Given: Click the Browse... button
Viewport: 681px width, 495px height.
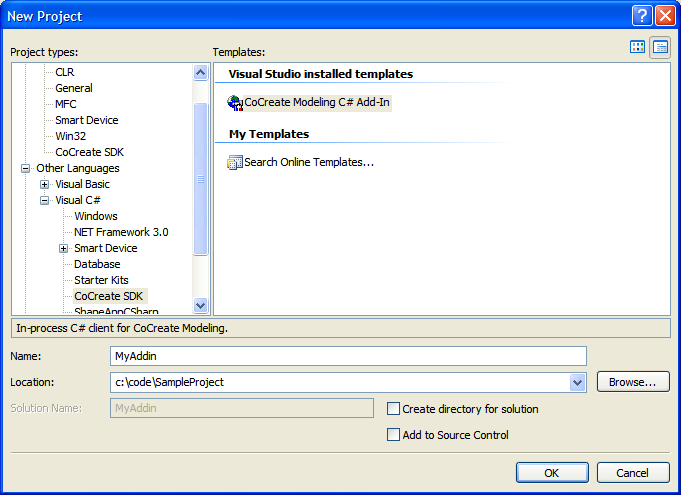Looking at the screenshot, I should (x=633, y=382).
